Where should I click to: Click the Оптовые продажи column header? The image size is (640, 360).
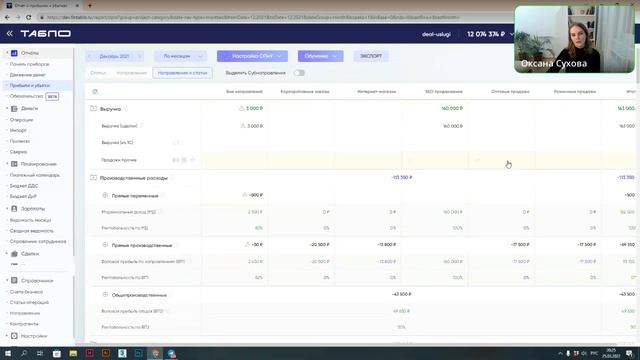pyautogui.click(x=510, y=92)
